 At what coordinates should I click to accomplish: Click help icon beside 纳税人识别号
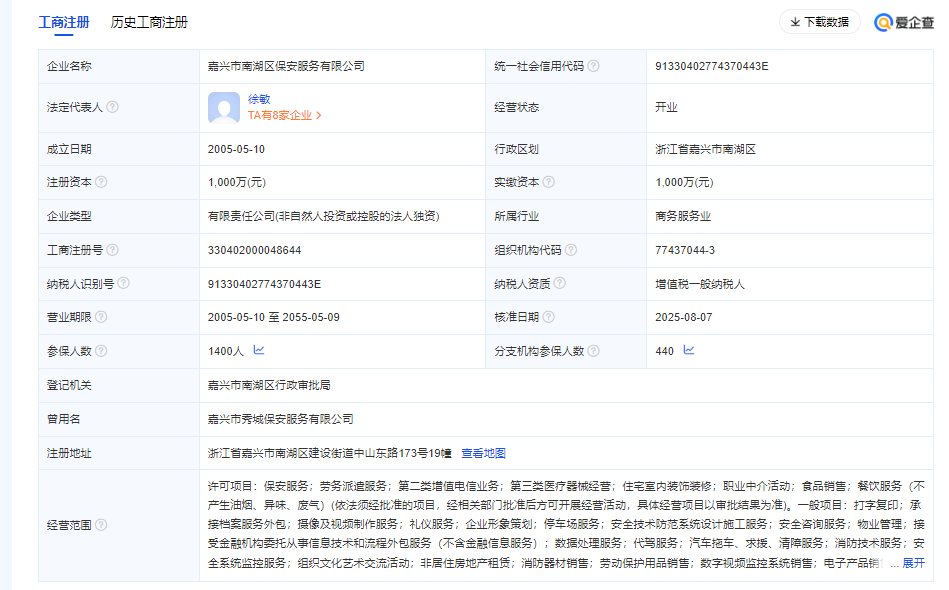click(123, 284)
